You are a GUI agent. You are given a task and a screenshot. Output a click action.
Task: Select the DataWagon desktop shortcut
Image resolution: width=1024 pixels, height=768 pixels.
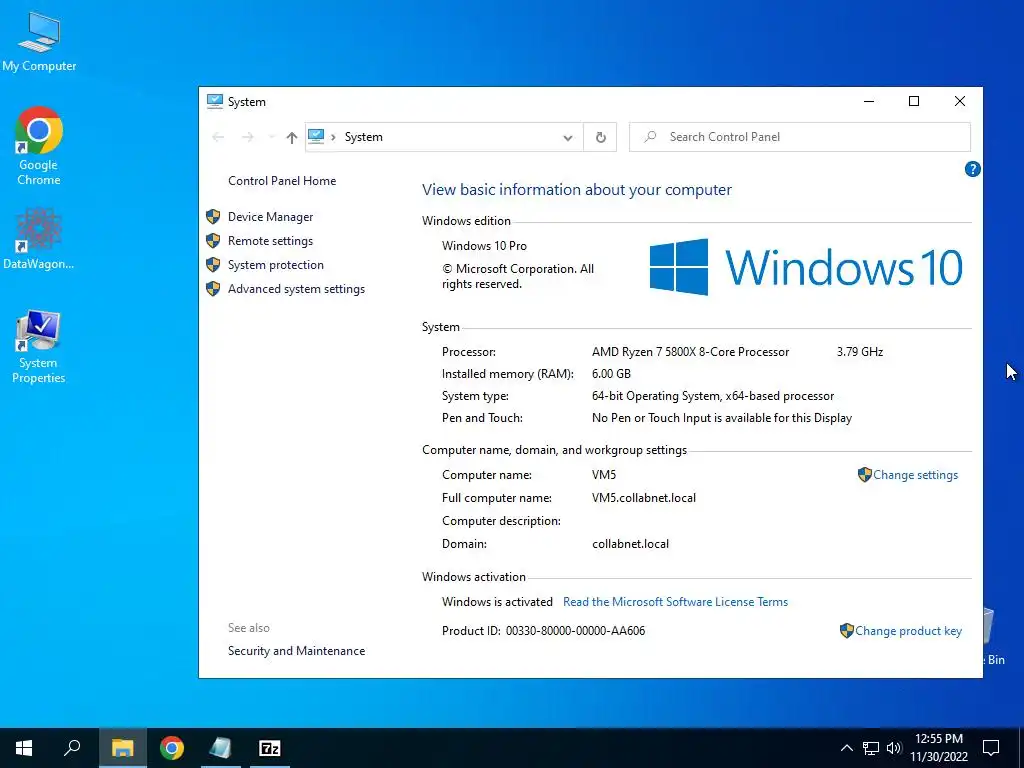(x=39, y=238)
